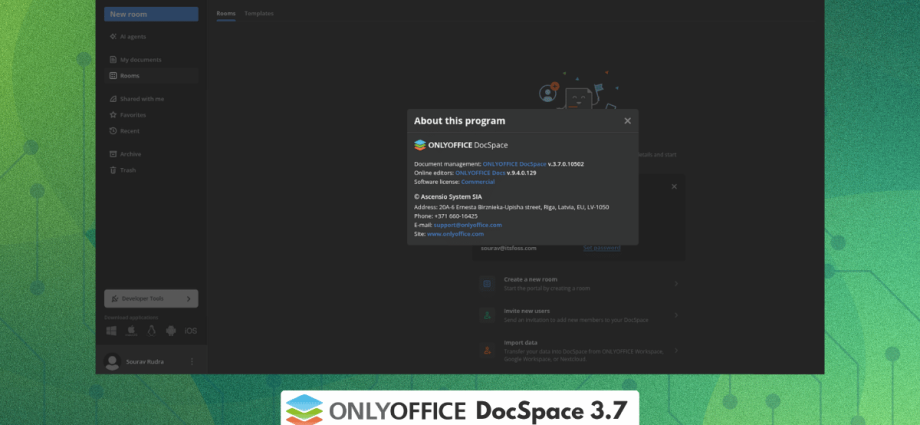This screenshot has height=425, width=920.
Task: Open the ONLYOFFICE Docs link
Action: (x=480, y=173)
